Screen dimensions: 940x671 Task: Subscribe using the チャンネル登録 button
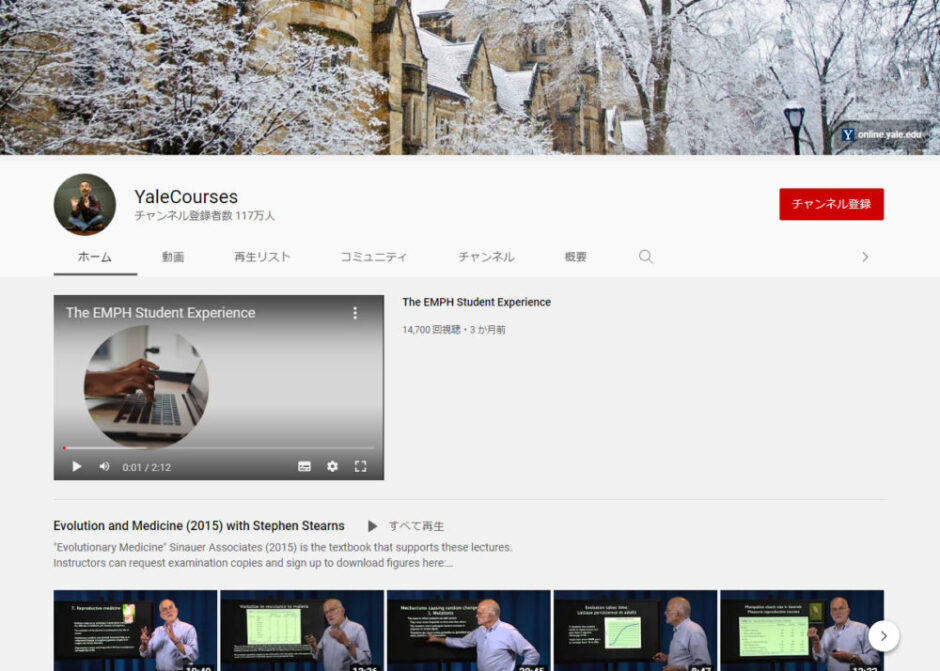tap(831, 204)
